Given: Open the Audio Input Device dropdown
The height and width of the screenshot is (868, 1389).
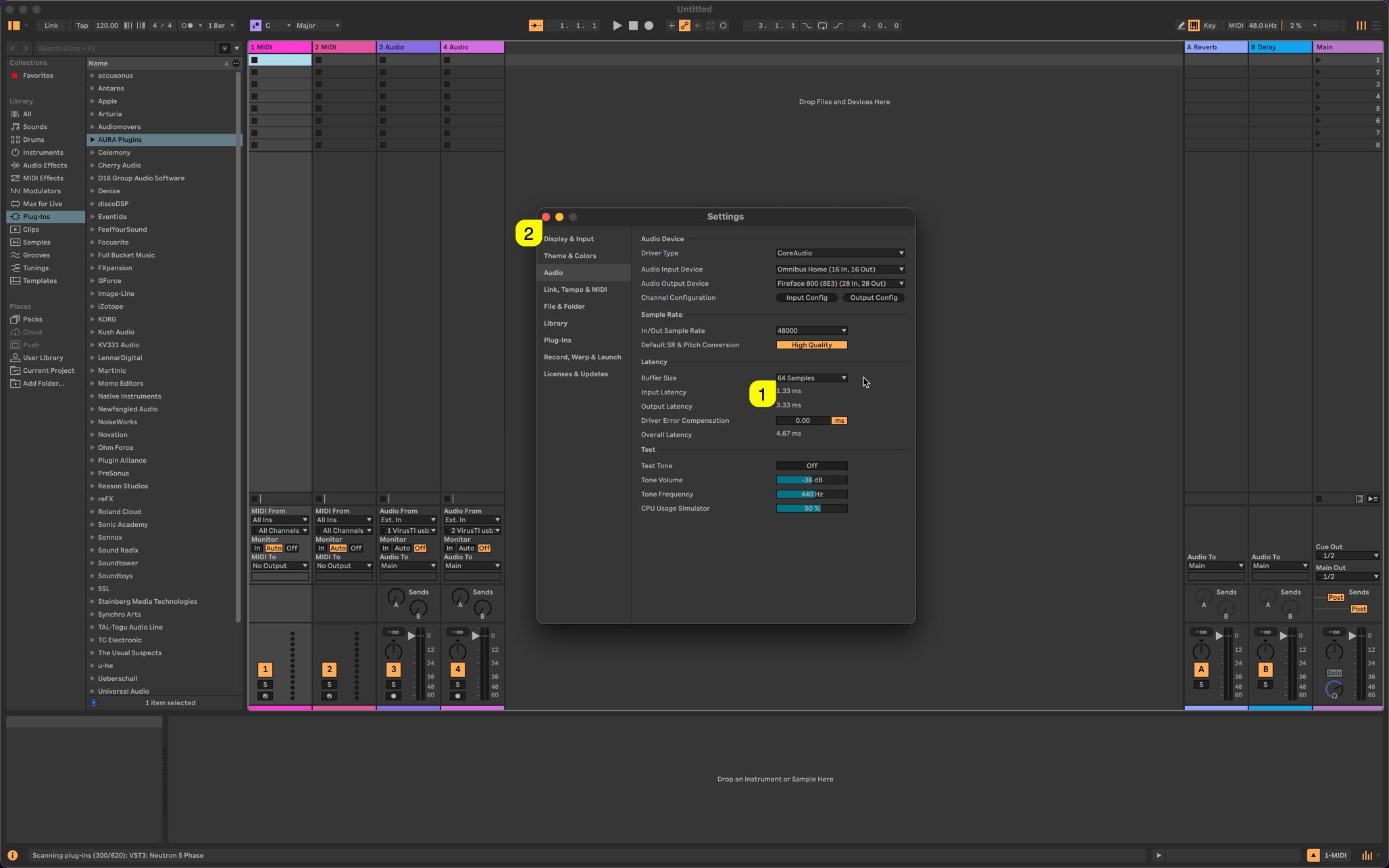Looking at the screenshot, I should tap(840, 270).
